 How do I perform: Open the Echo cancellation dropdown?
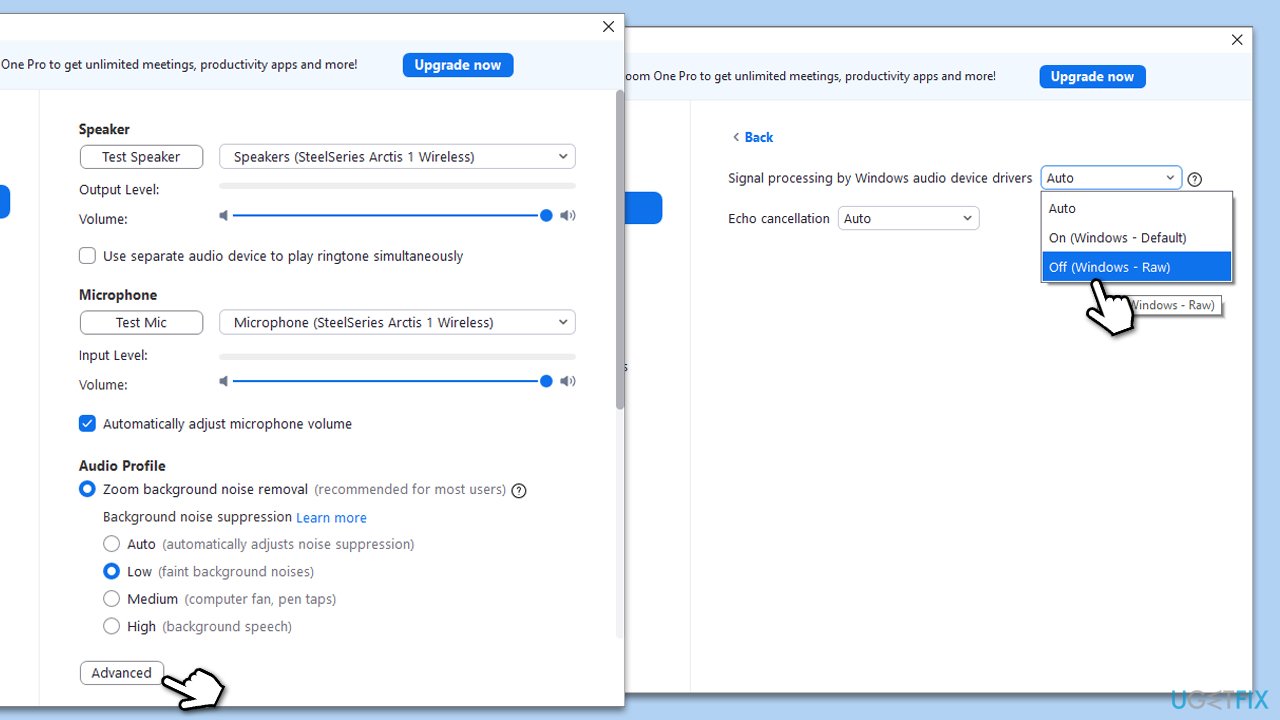pyautogui.click(x=908, y=218)
